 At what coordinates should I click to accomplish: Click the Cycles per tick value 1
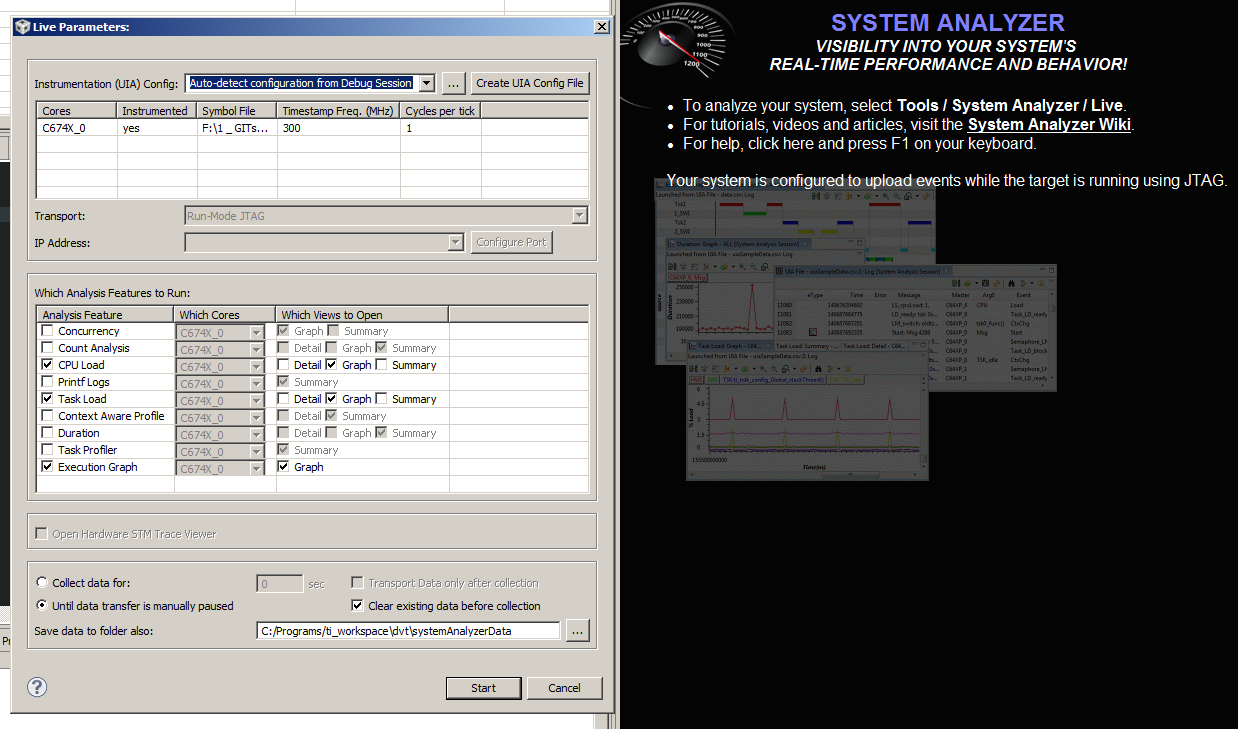441,128
